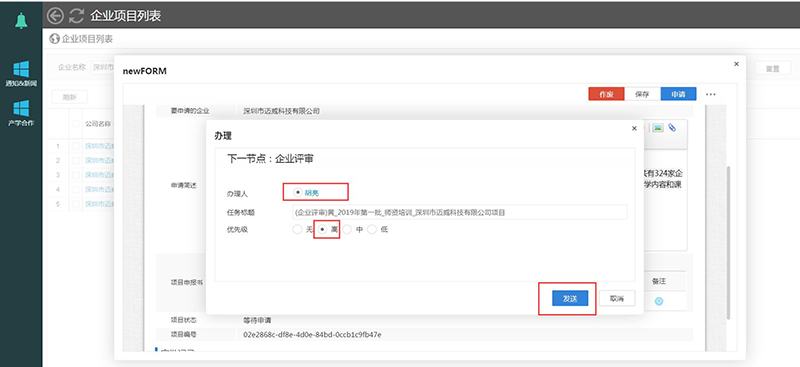
Task: Select the 无 priority radio button
Action: (297, 230)
